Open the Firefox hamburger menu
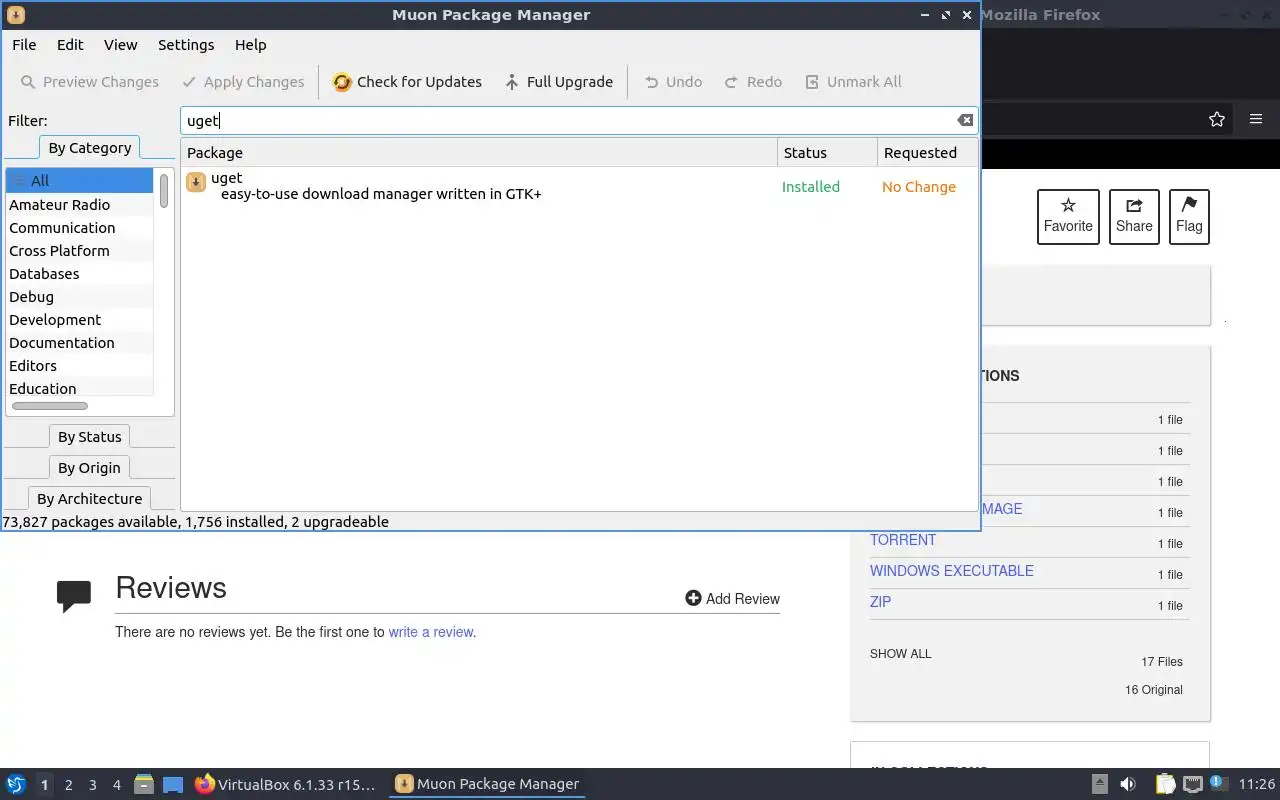1280x800 pixels. pyautogui.click(x=1256, y=119)
